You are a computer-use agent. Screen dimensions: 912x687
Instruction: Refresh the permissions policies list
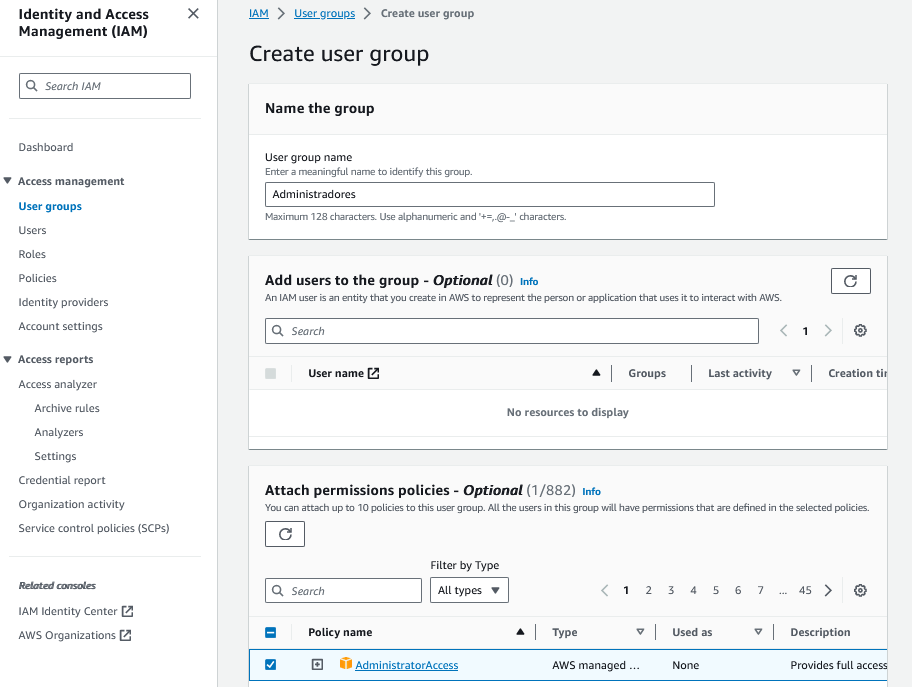click(x=284, y=534)
